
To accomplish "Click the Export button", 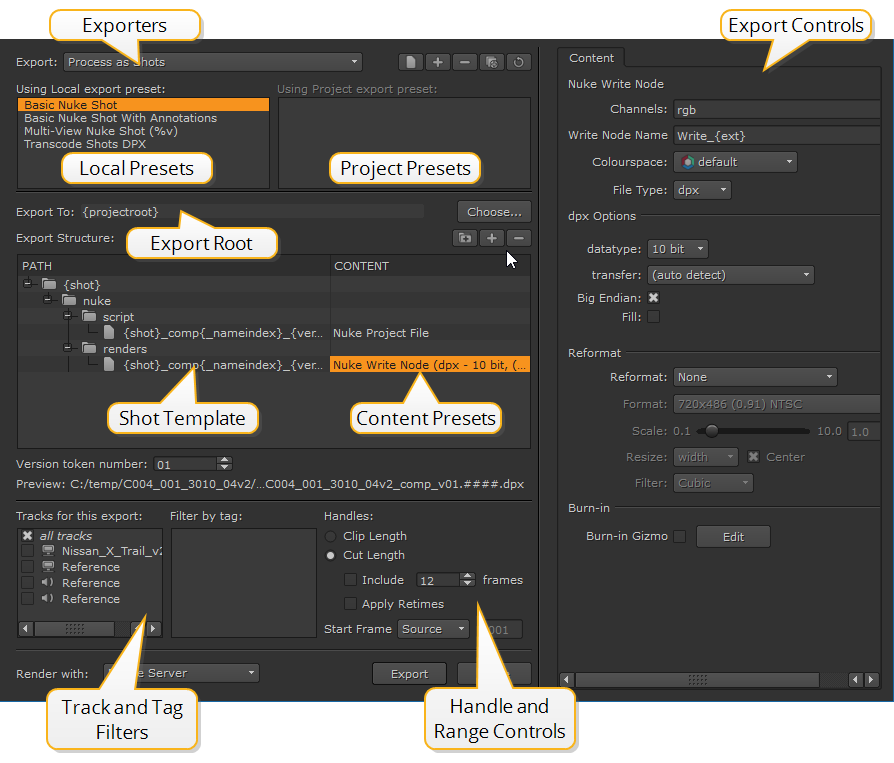I will pyautogui.click(x=409, y=674).
